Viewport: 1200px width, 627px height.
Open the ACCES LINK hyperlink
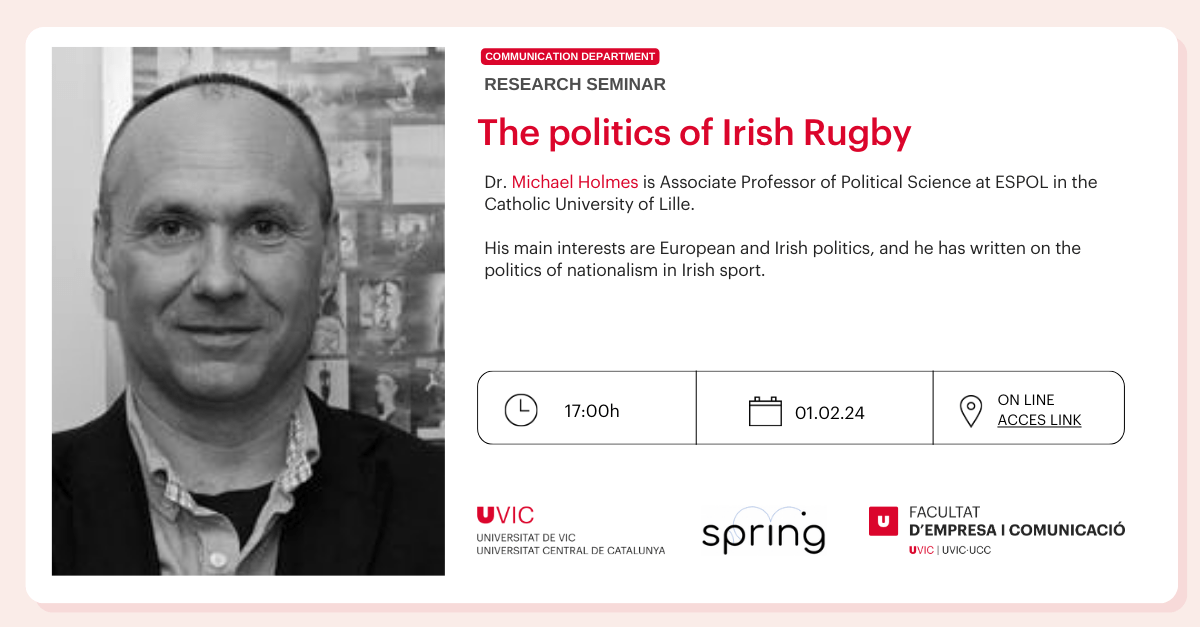pyautogui.click(x=1039, y=420)
